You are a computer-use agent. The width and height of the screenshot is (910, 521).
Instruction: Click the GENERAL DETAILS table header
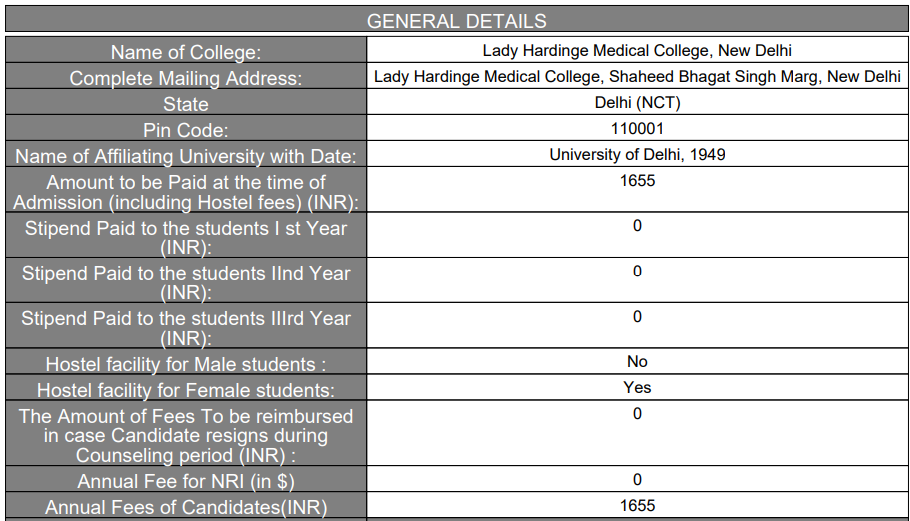[x=456, y=21]
